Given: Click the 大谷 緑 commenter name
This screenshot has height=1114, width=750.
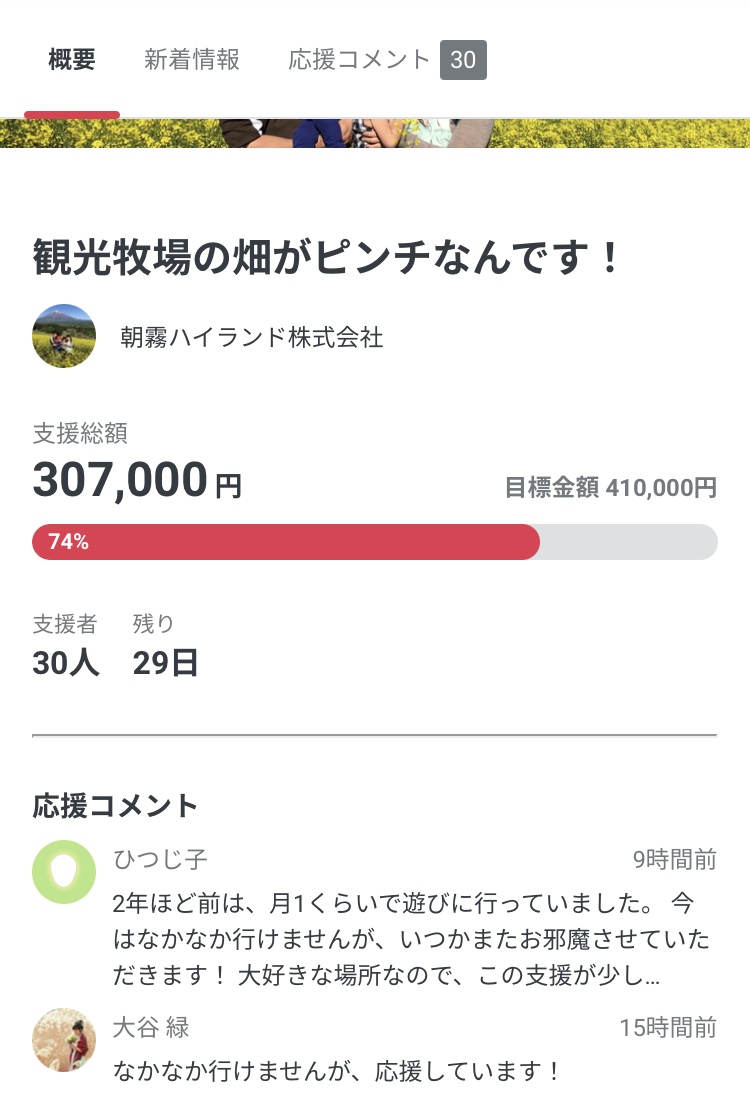Looking at the screenshot, I should [x=151, y=1027].
